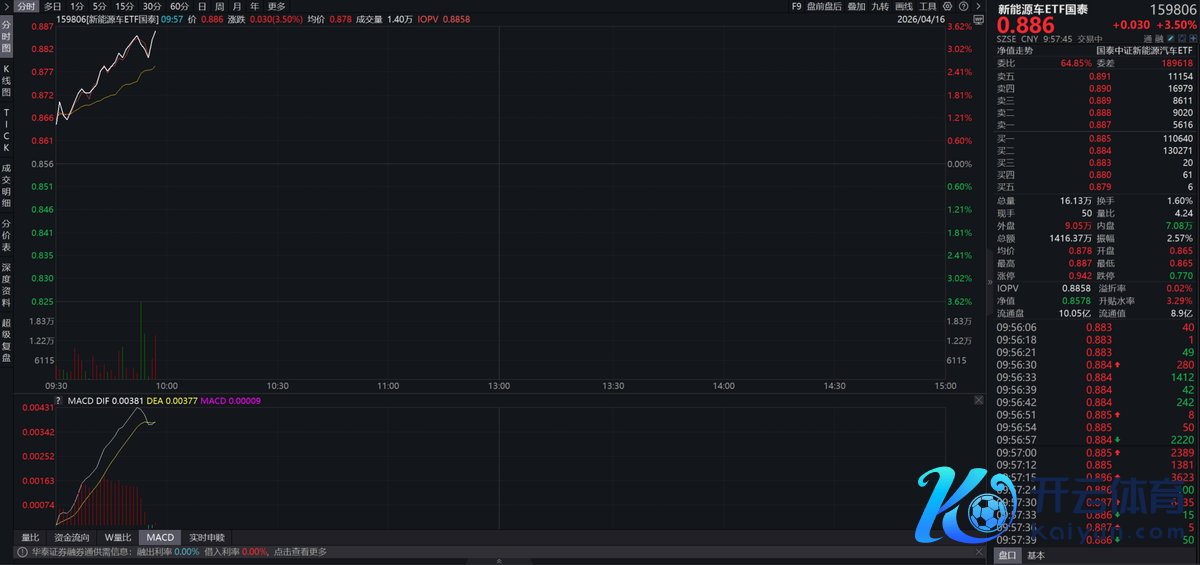Viewport: 1200px width, 565px height.
Task: Switch to the 15分 chart period
Action: pos(124,6)
